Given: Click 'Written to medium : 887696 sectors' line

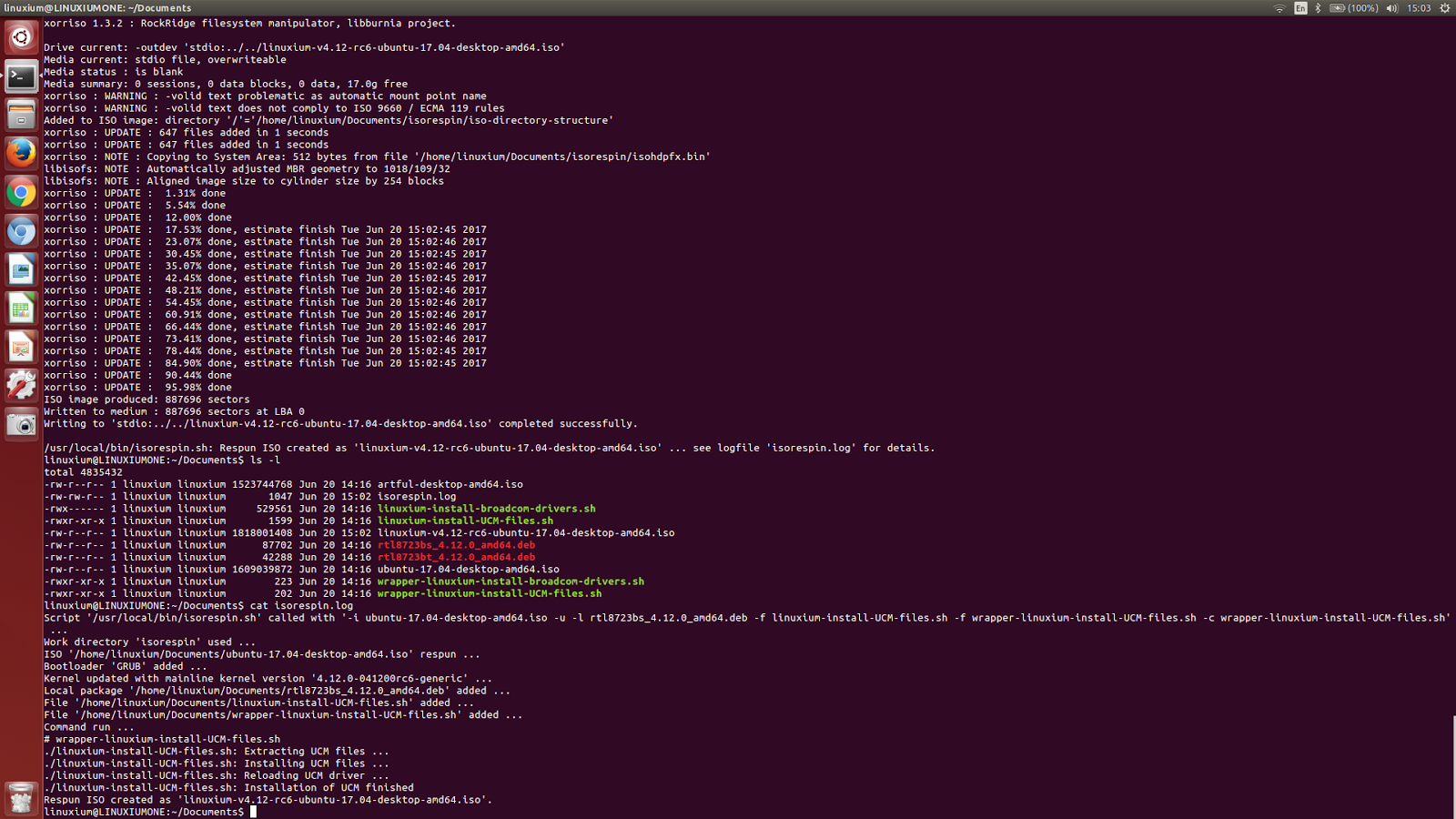Looking at the screenshot, I should (x=174, y=411).
